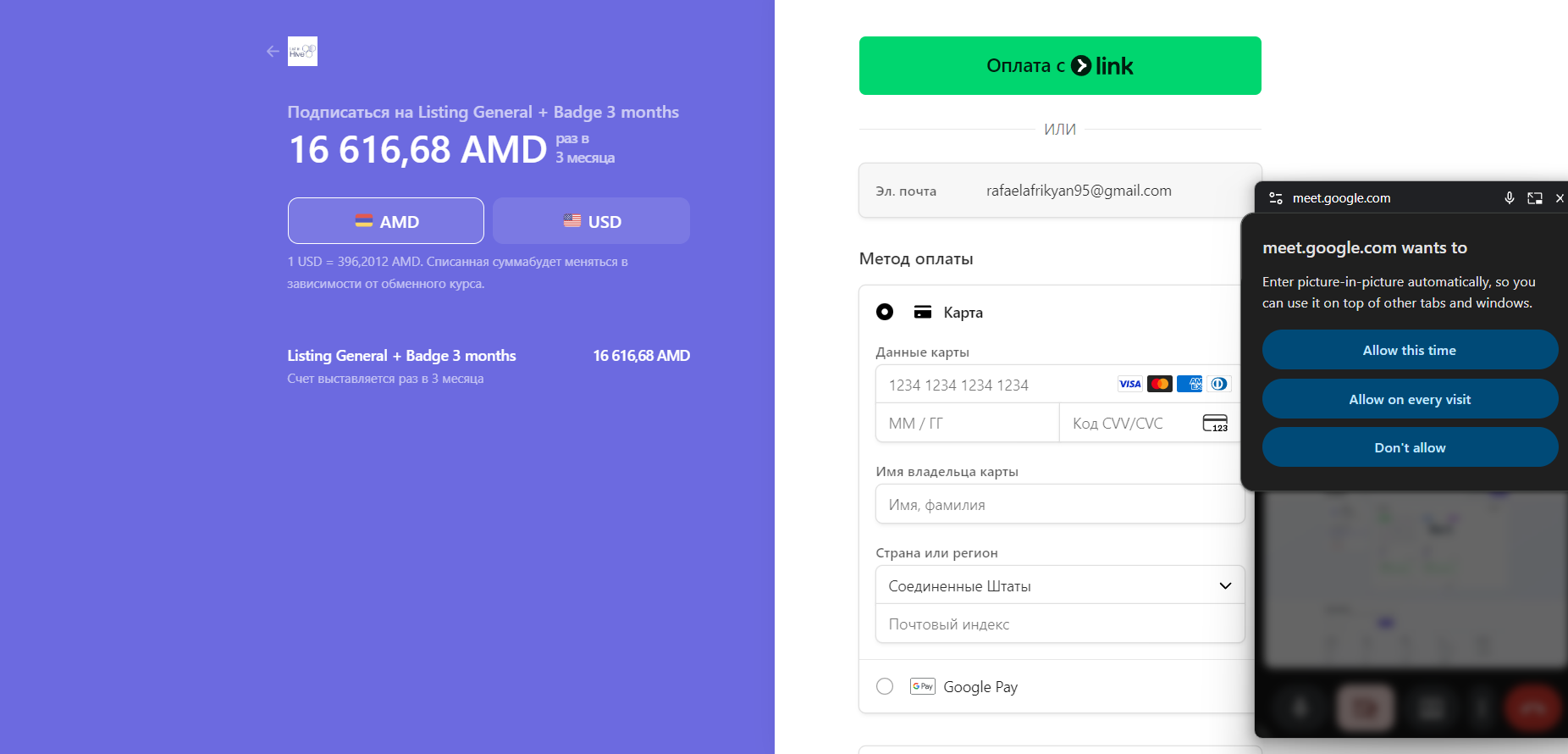
Task: Switch currency to USD
Action: (591, 221)
